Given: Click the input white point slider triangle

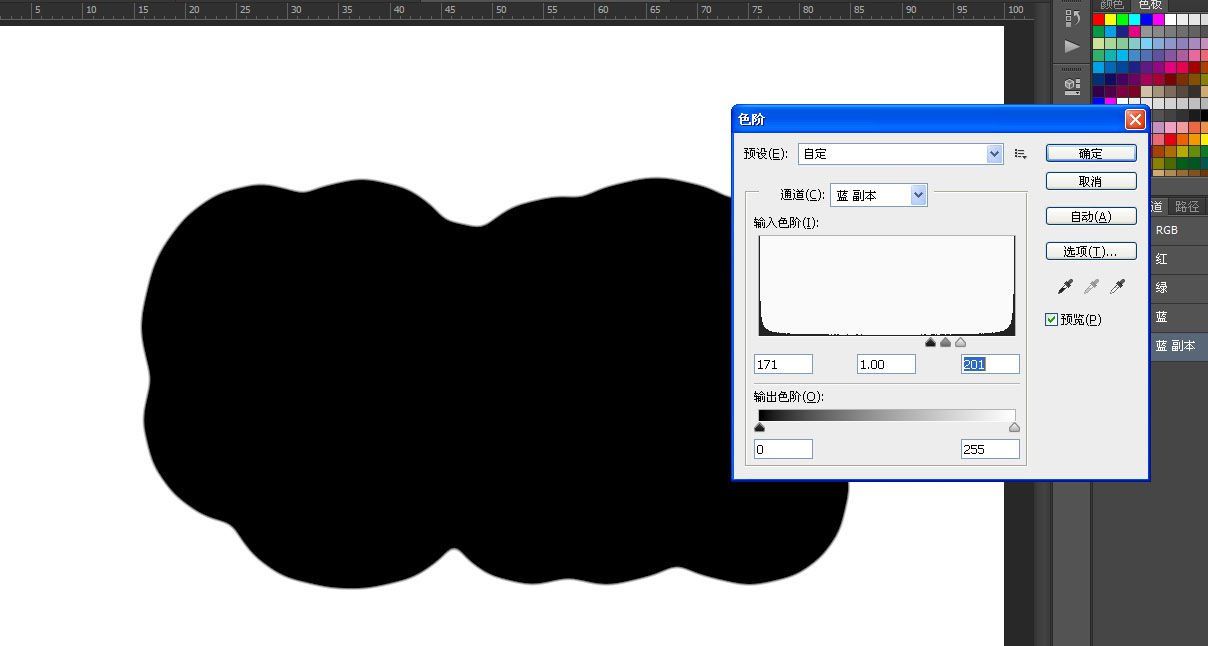Looking at the screenshot, I should coord(961,342).
